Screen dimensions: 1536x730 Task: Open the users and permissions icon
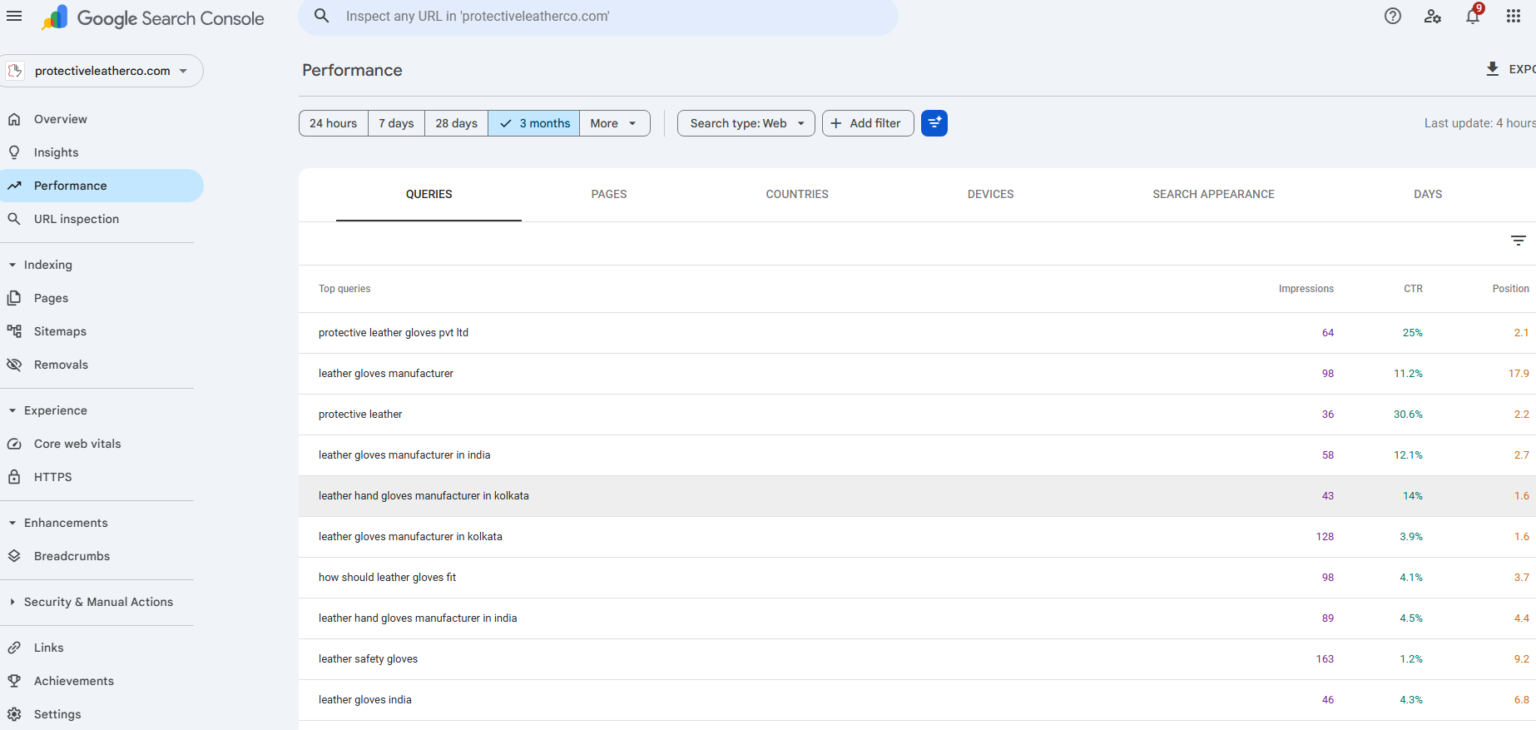tap(1433, 16)
